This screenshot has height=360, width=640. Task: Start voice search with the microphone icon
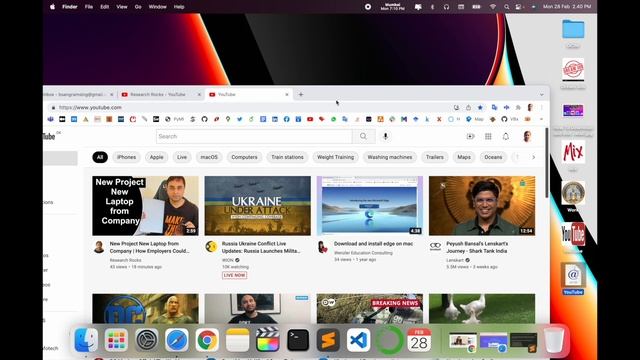click(385, 136)
